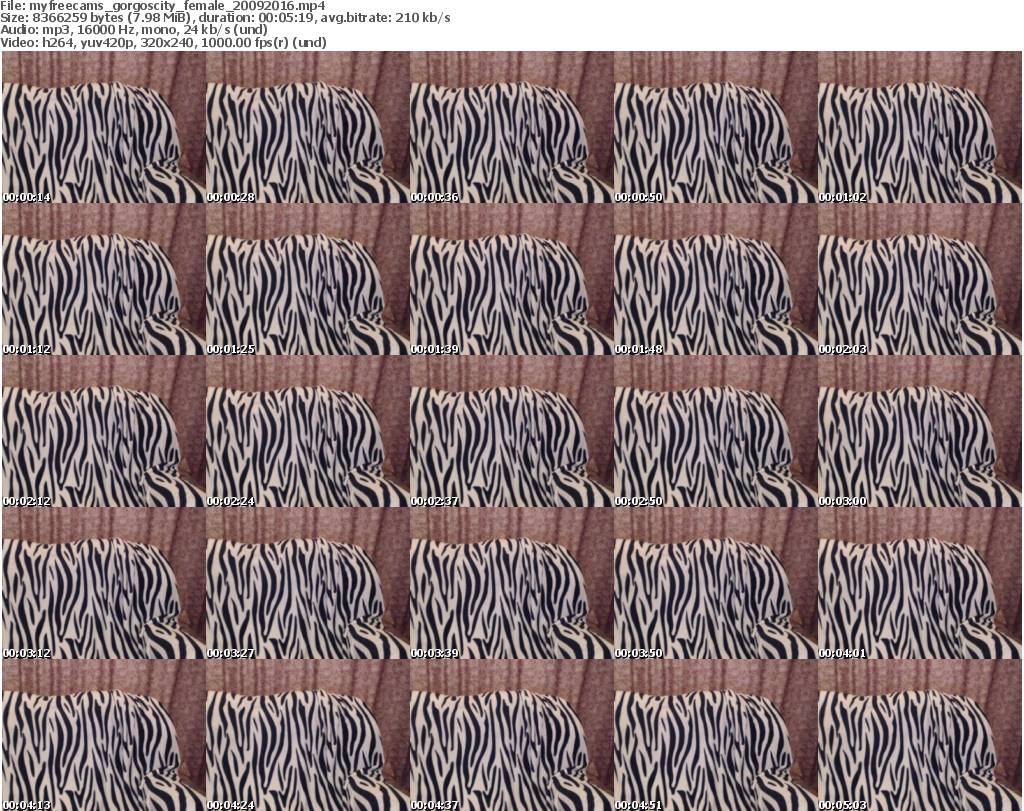
Task: Pick the thumbnail stamped 00:04:51
Action: coord(715,735)
